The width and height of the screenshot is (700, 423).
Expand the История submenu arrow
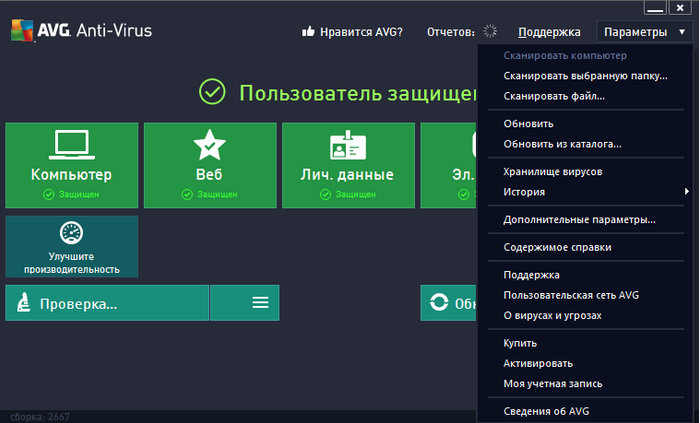[x=687, y=191]
